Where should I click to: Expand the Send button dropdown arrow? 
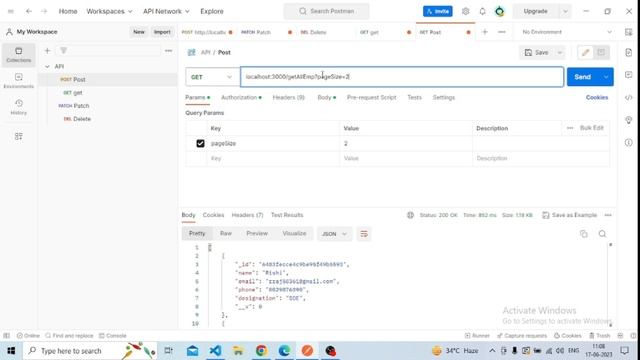tap(606, 77)
